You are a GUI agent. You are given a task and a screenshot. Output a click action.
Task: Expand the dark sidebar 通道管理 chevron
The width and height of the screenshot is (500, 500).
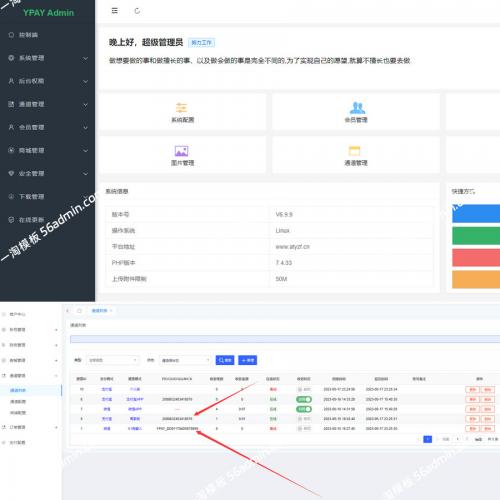[x=85, y=105]
